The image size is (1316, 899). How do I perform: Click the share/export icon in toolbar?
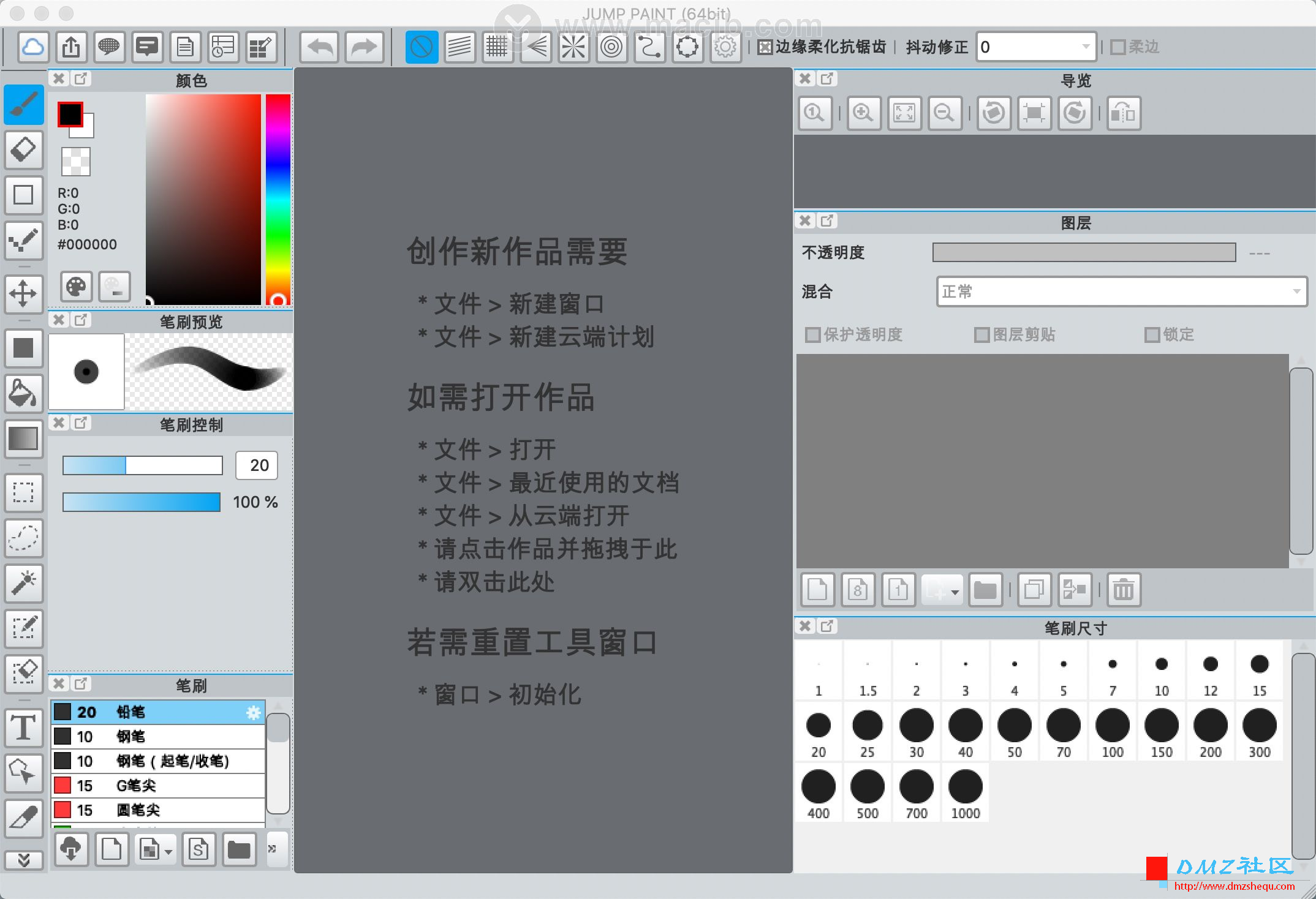tap(71, 47)
